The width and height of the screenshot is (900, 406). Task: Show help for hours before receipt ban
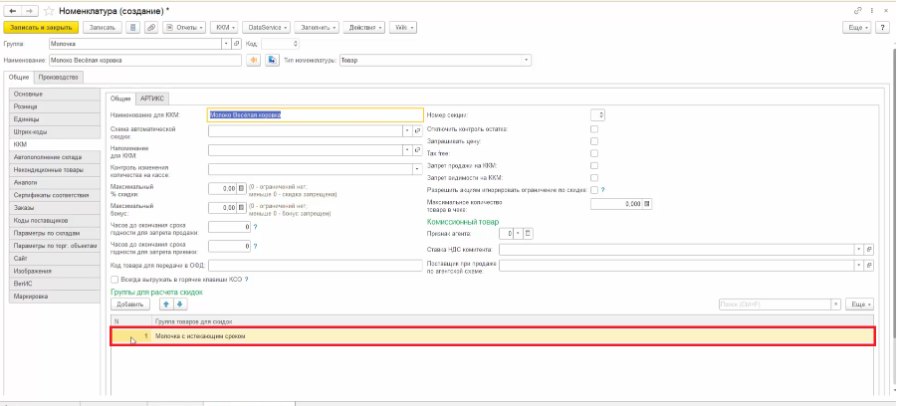pos(255,246)
